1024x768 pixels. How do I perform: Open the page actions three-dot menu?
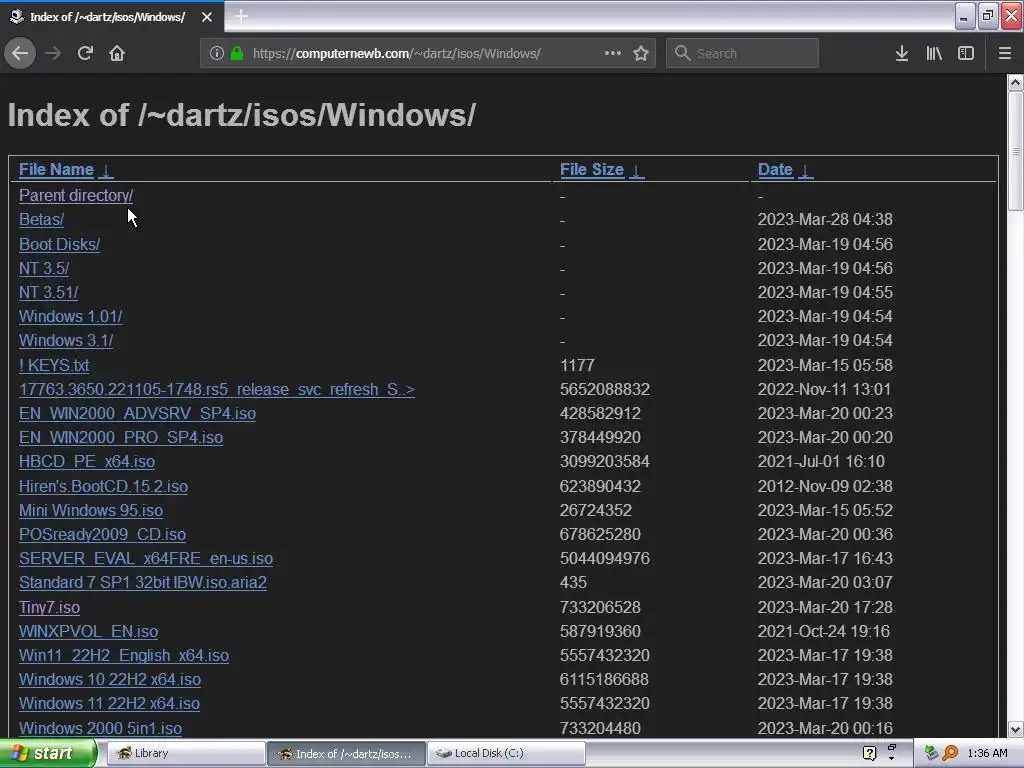pyautogui.click(x=613, y=53)
